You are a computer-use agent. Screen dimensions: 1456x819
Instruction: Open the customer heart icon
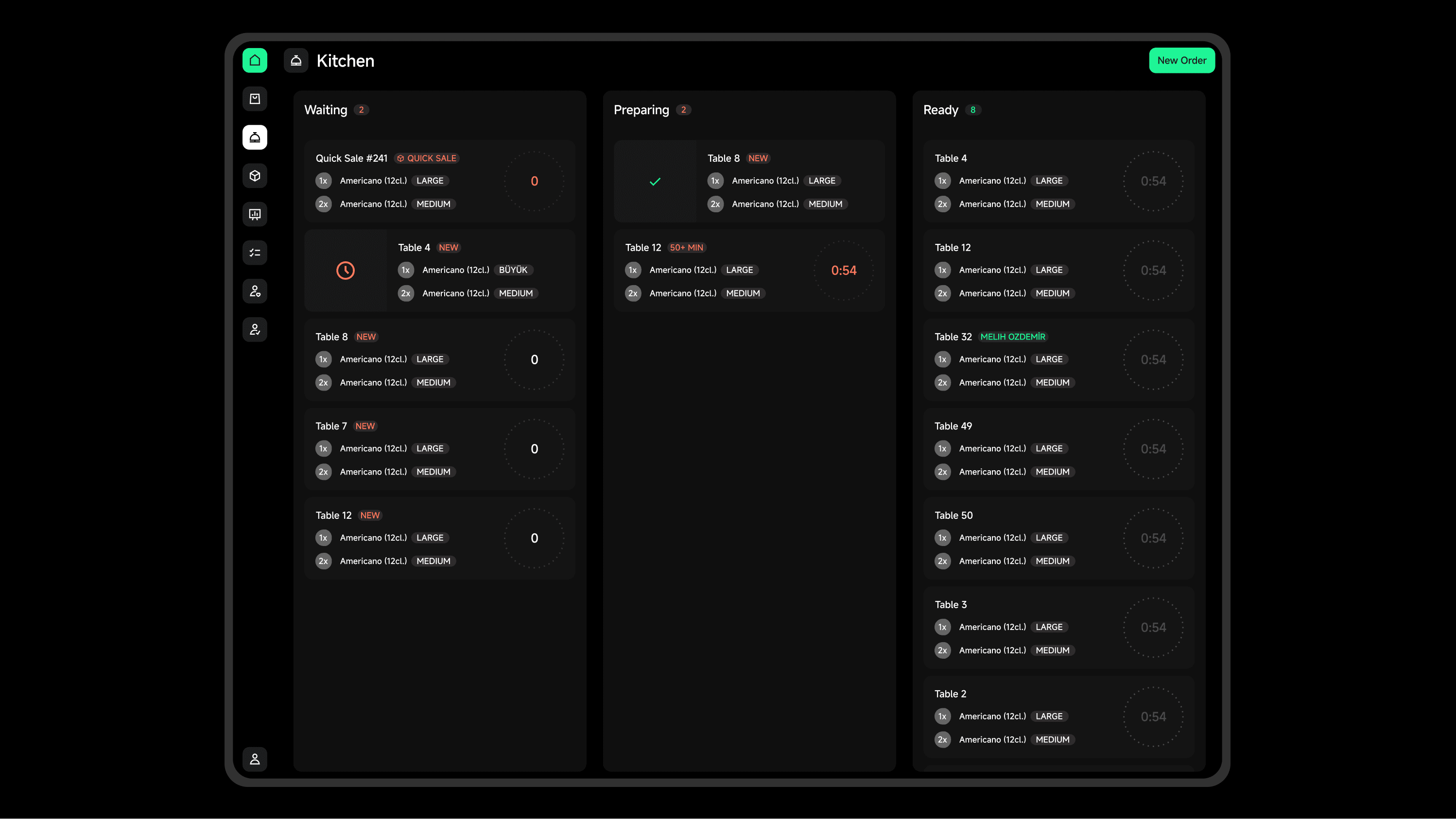point(255,291)
